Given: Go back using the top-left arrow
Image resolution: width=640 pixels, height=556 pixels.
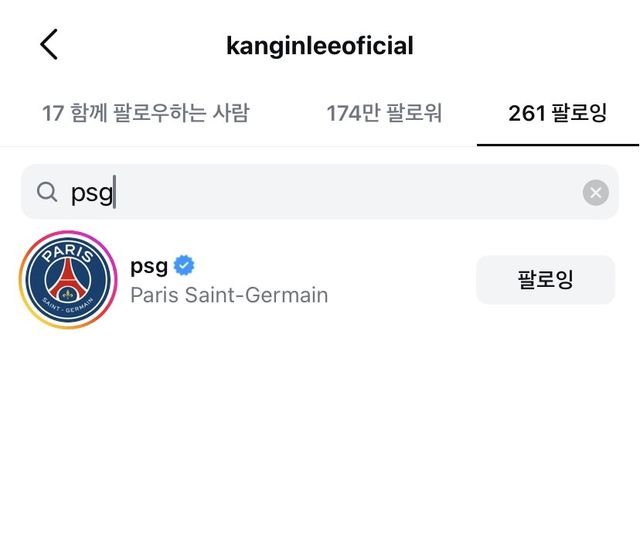Looking at the screenshot, I should (49, 45).
